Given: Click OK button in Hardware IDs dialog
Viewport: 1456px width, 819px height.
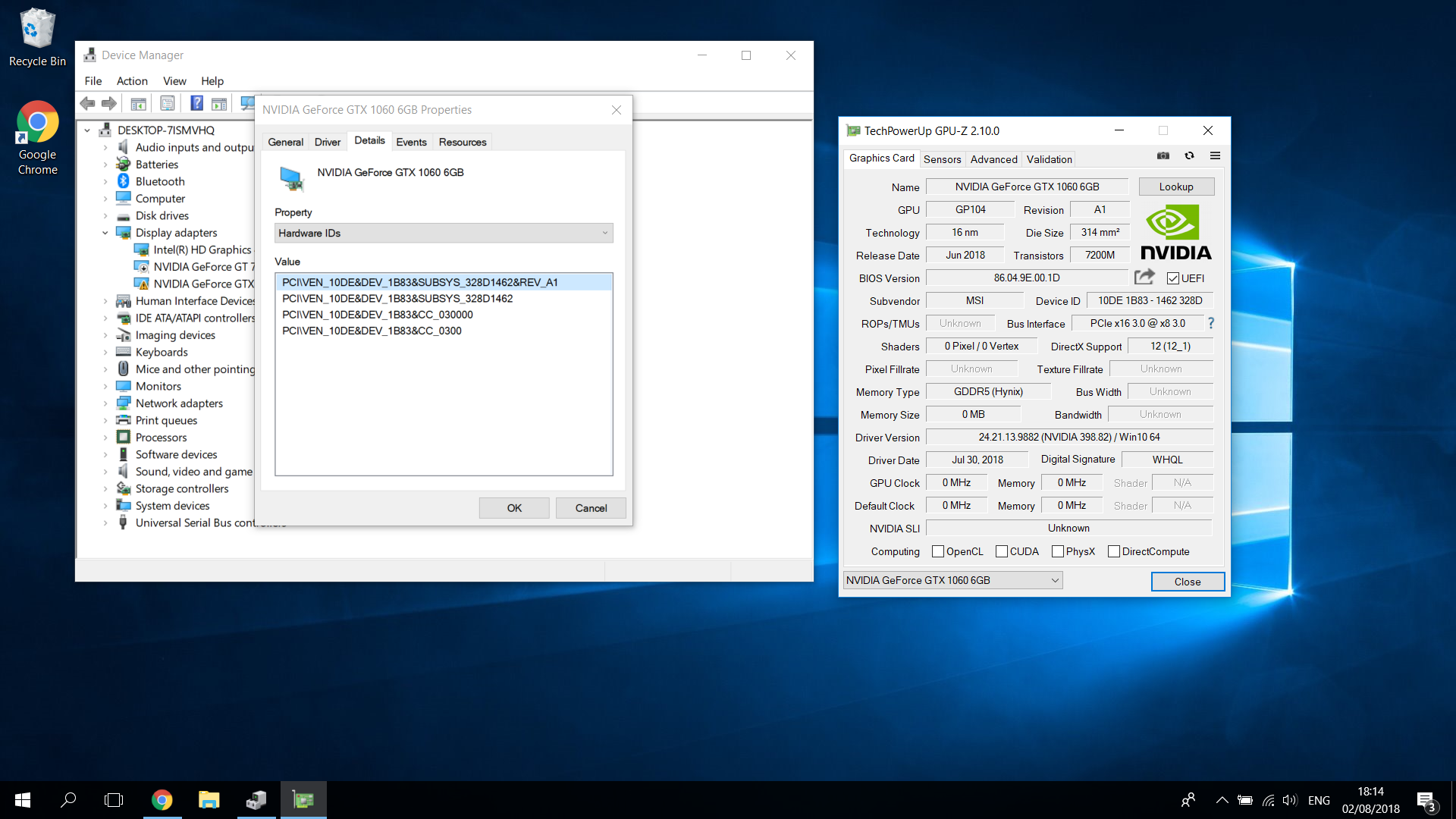Looking at the screenshot, I should click(x=514, y=508).
